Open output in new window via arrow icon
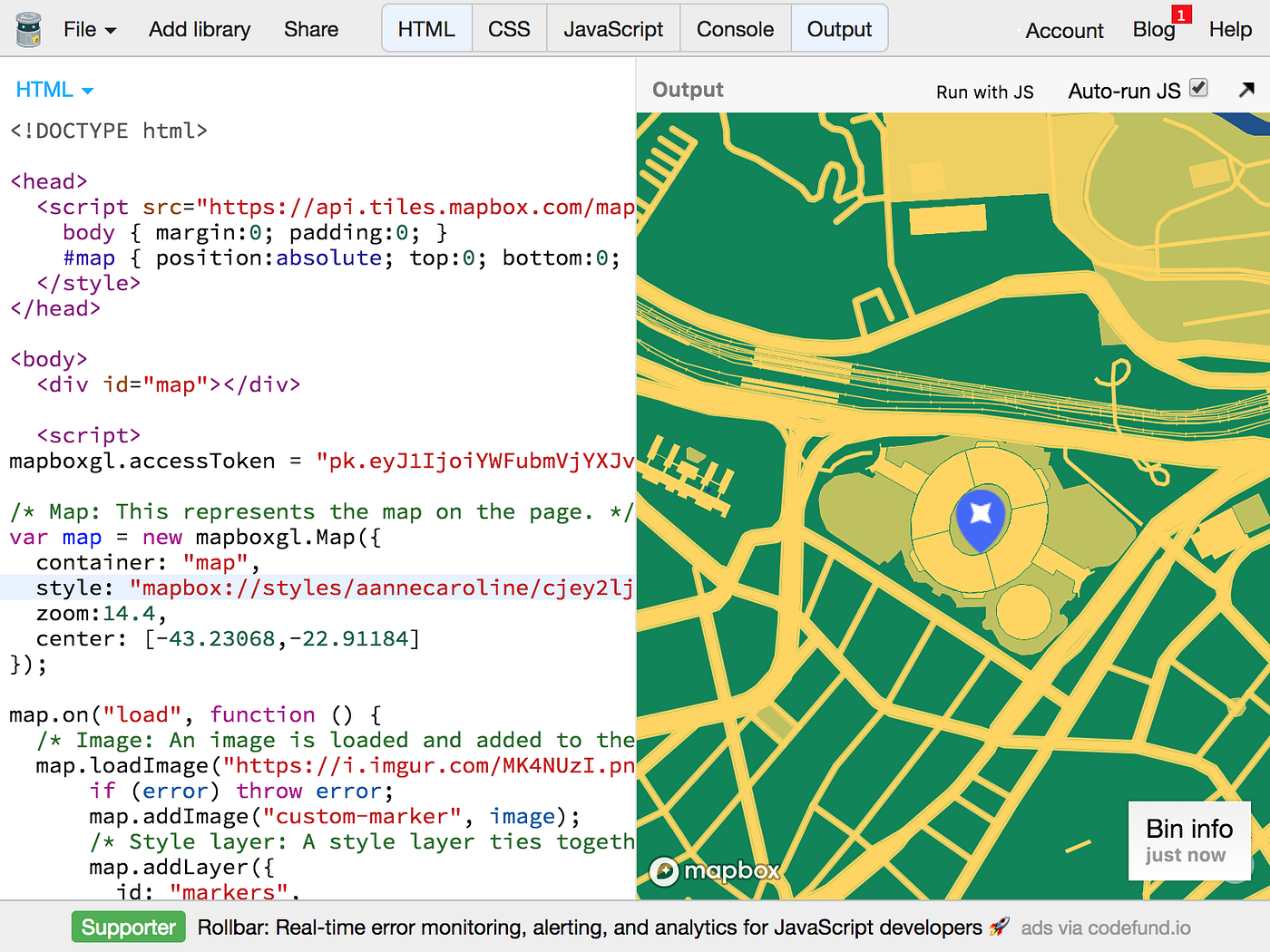 coord(1248,90)
